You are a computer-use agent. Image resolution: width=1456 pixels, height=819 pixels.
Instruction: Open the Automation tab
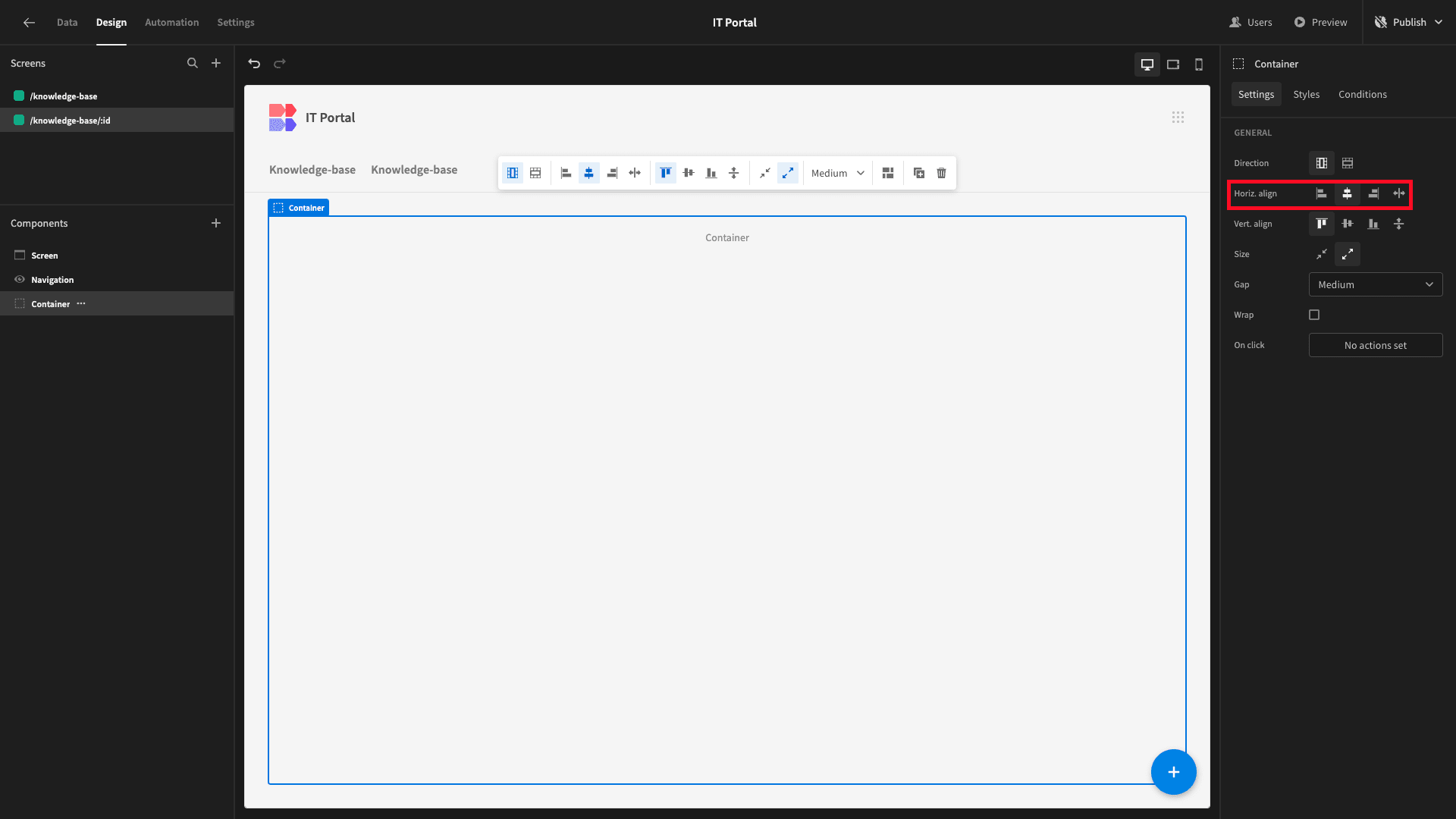point(172,22)
